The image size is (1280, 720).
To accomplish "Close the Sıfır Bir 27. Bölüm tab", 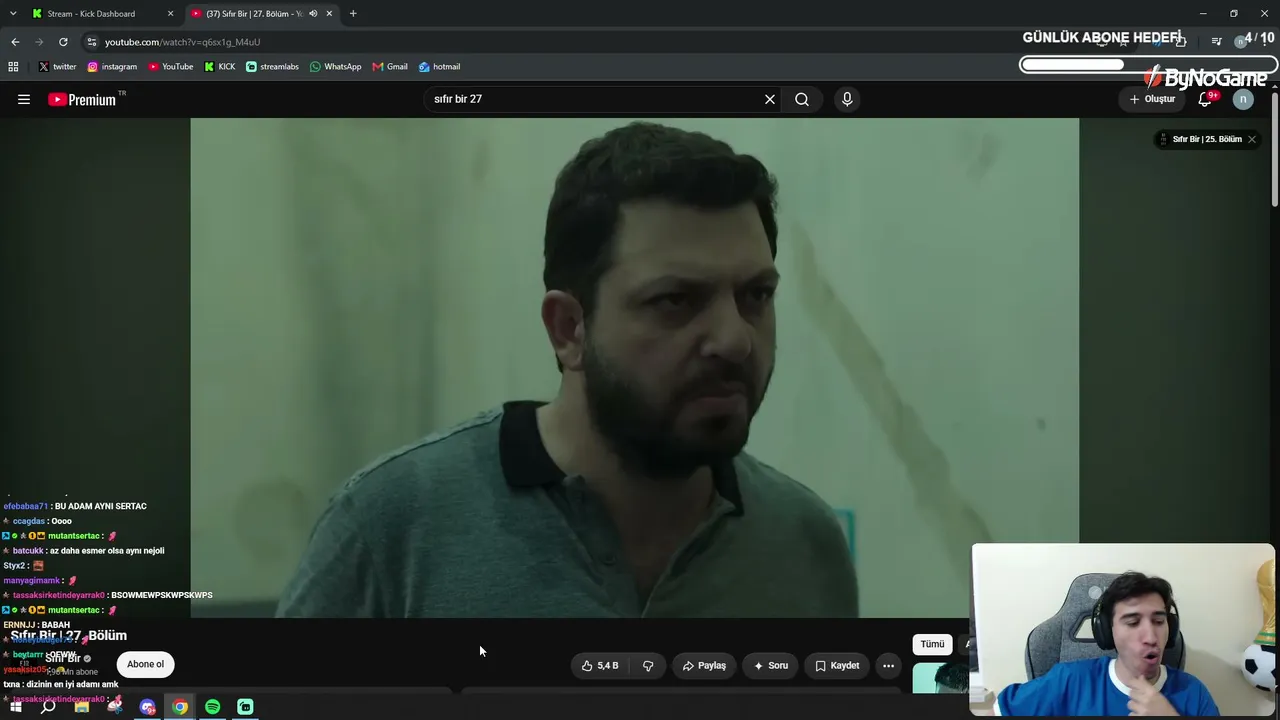I will coord(329,14).
